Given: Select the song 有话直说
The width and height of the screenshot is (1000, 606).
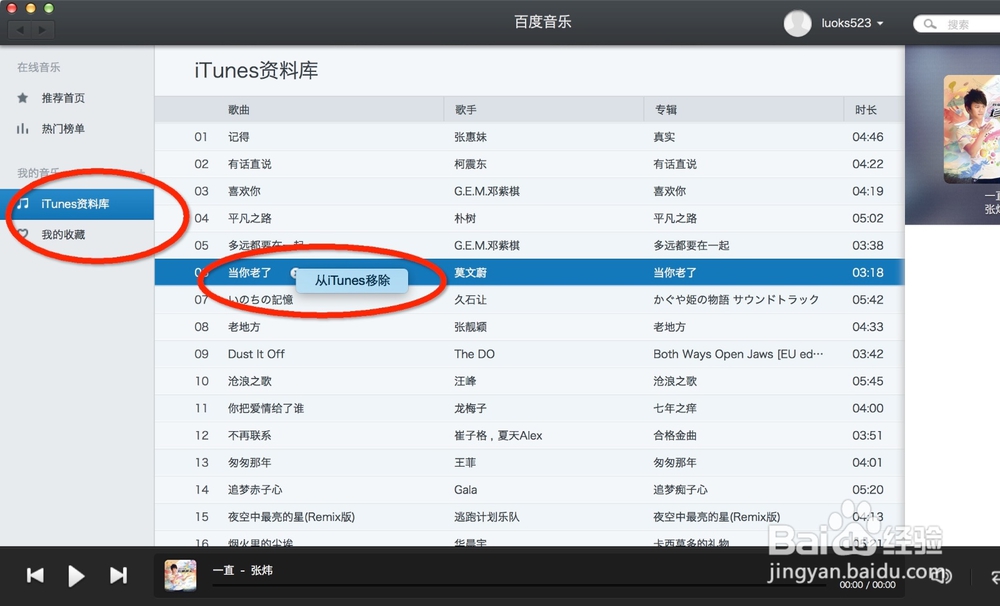Looking at the screenshot, I should 249,164.
